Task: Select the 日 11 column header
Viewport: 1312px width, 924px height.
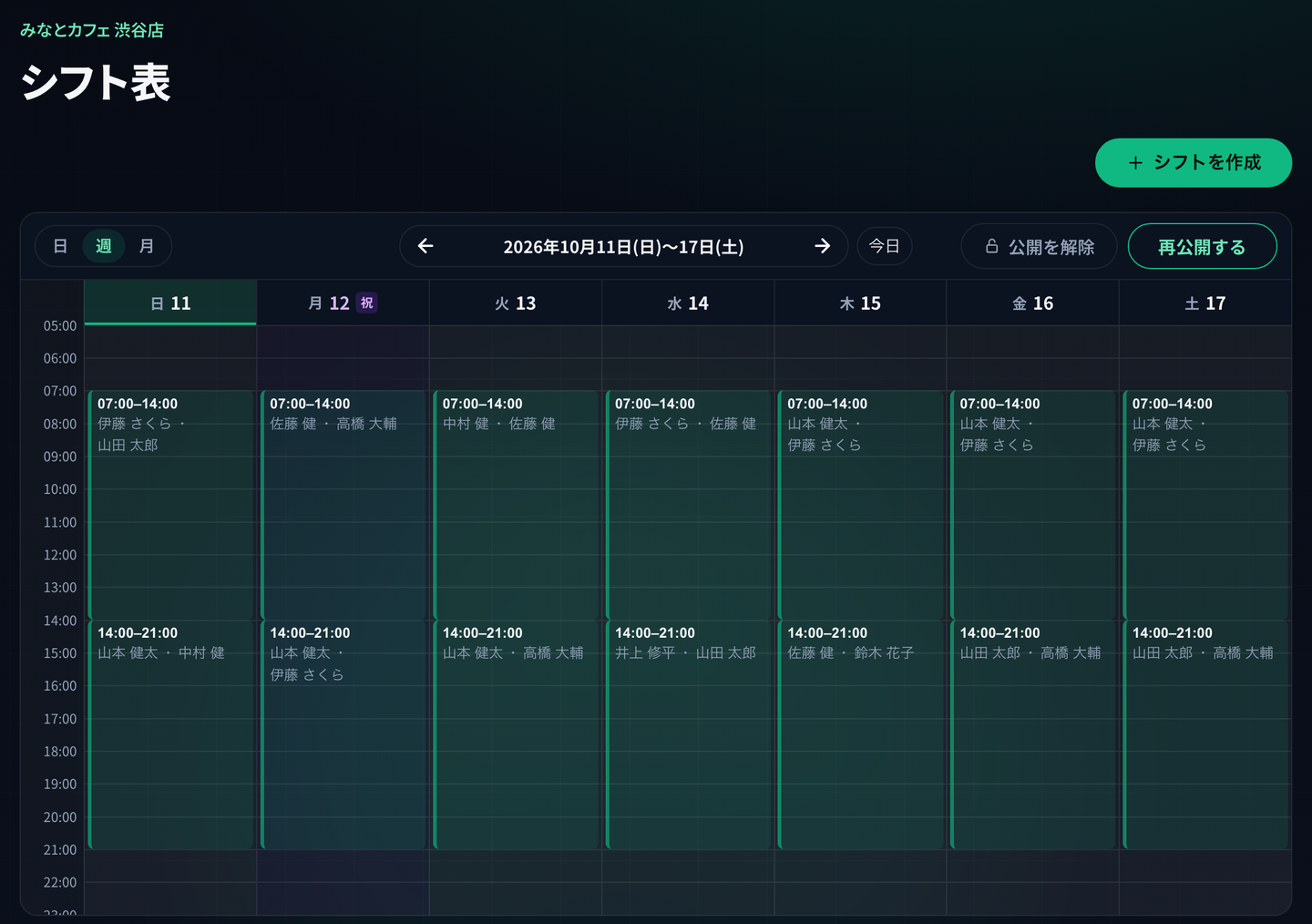Action: click(x=170, y=303)
